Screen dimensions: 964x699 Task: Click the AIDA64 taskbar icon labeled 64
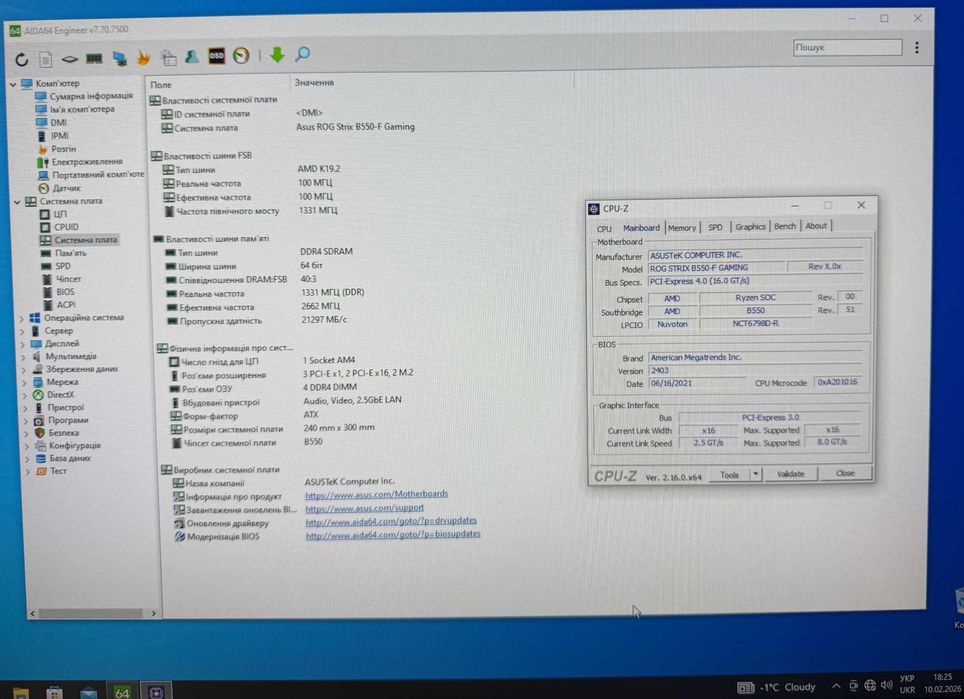tap(122, 692)
